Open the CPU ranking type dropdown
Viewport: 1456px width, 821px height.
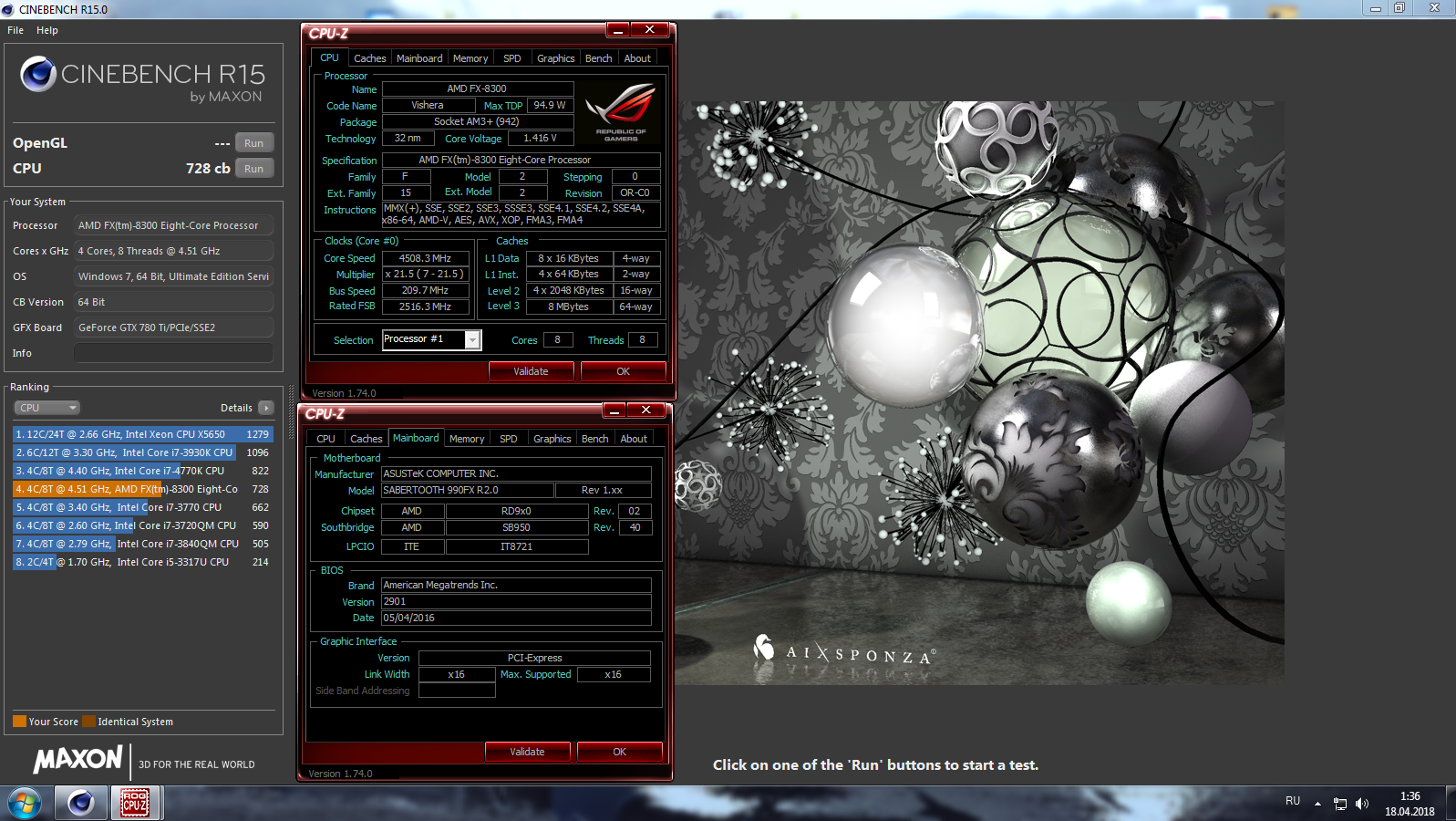46,408
